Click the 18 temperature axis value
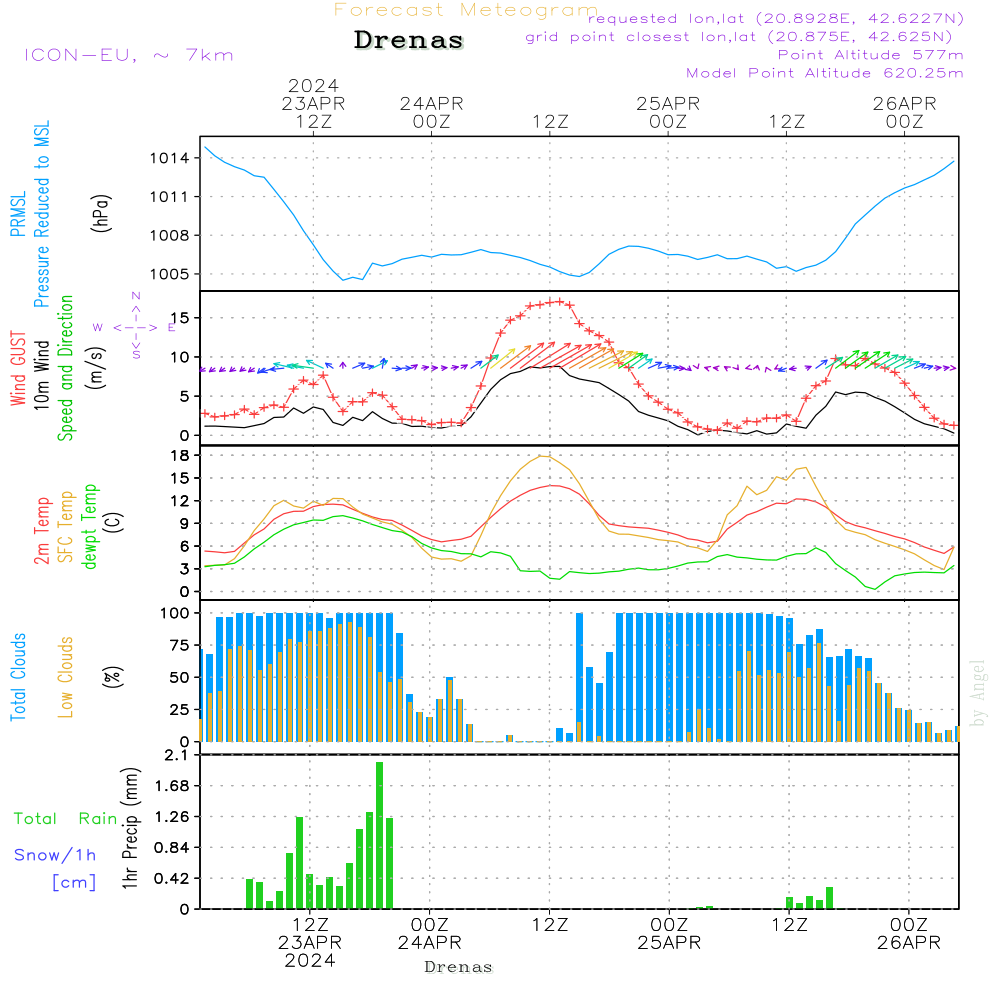Image resolution: width=1000 pixels, height=1000 pixels. pos(180,455)
